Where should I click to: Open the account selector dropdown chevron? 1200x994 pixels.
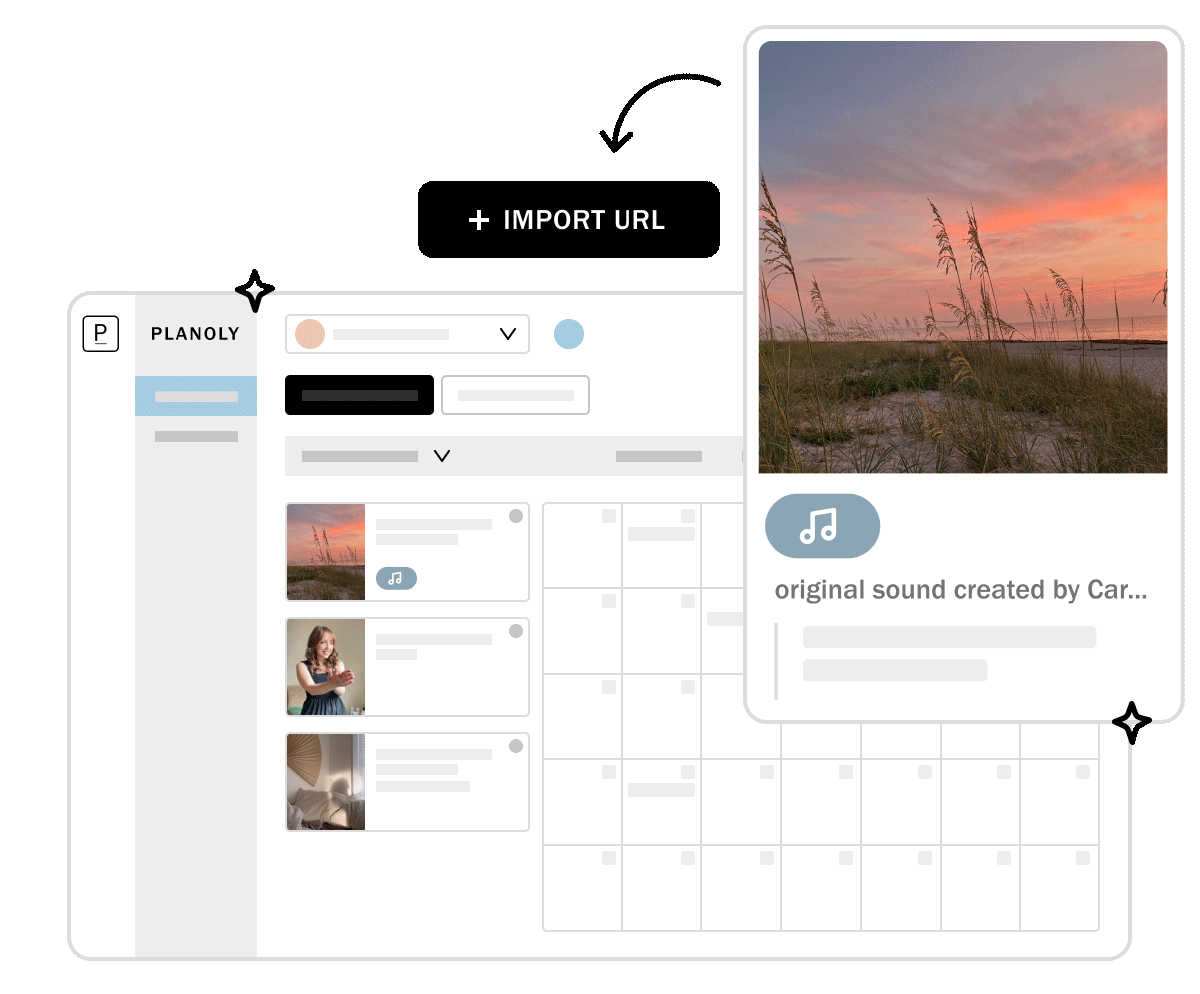508,334
